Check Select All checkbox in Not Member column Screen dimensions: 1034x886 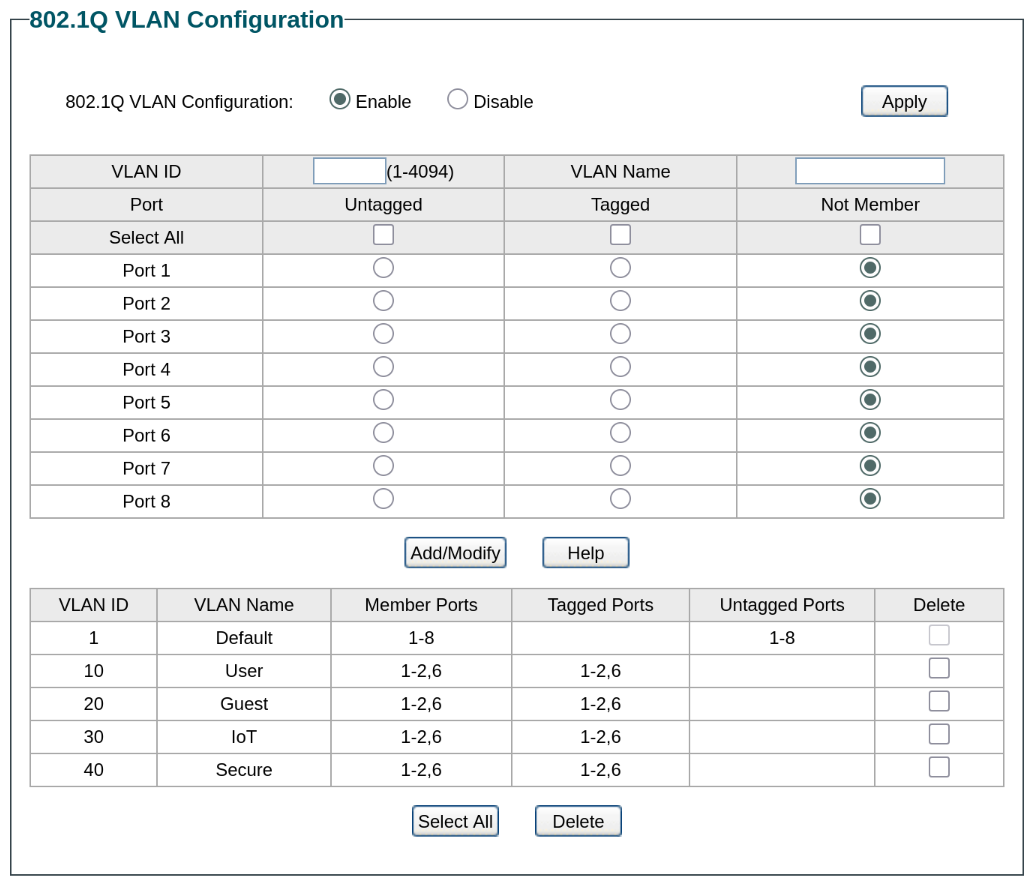[x=870, y=235]
